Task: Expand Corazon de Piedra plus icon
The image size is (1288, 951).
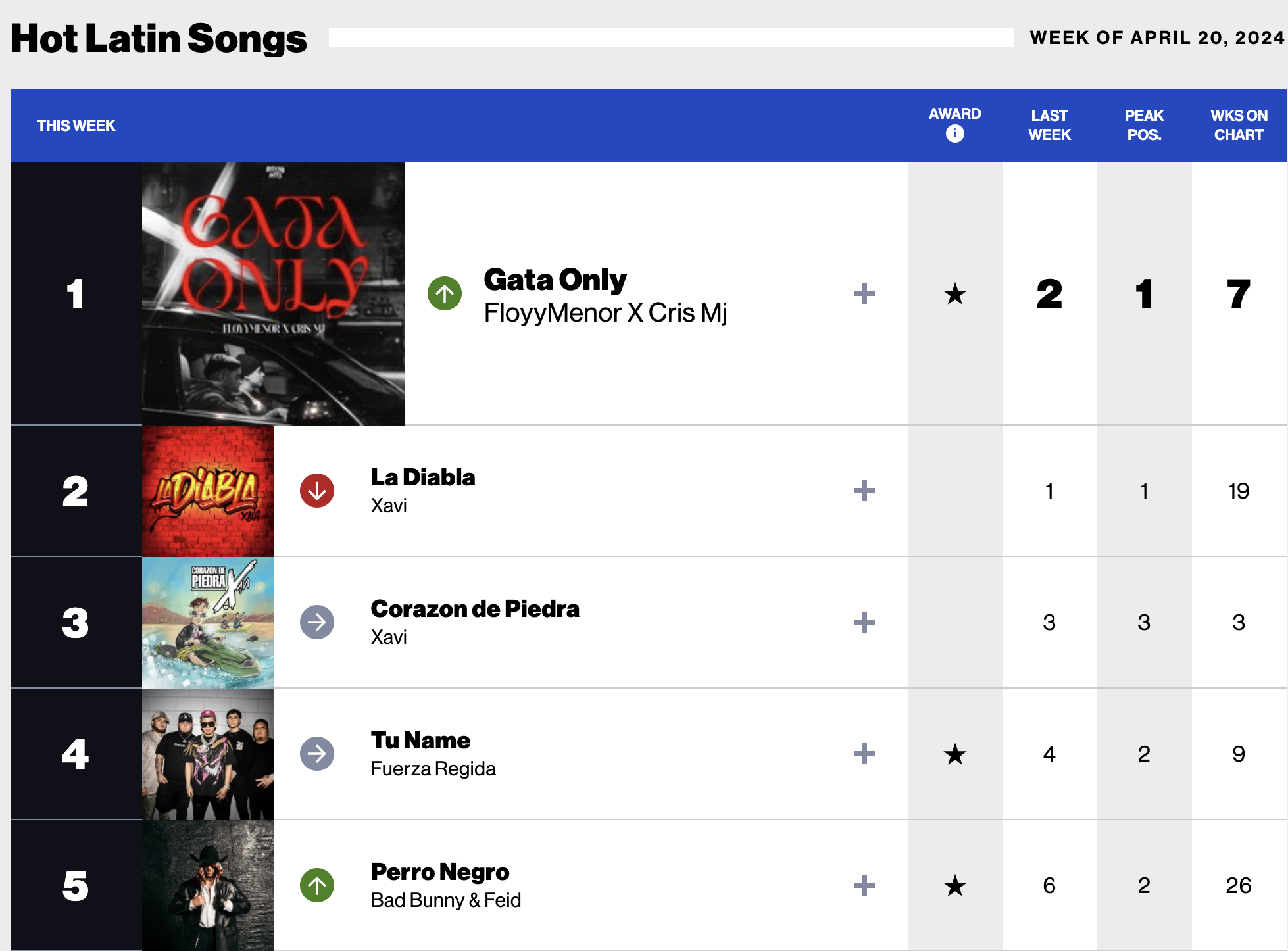Action: 864,622
